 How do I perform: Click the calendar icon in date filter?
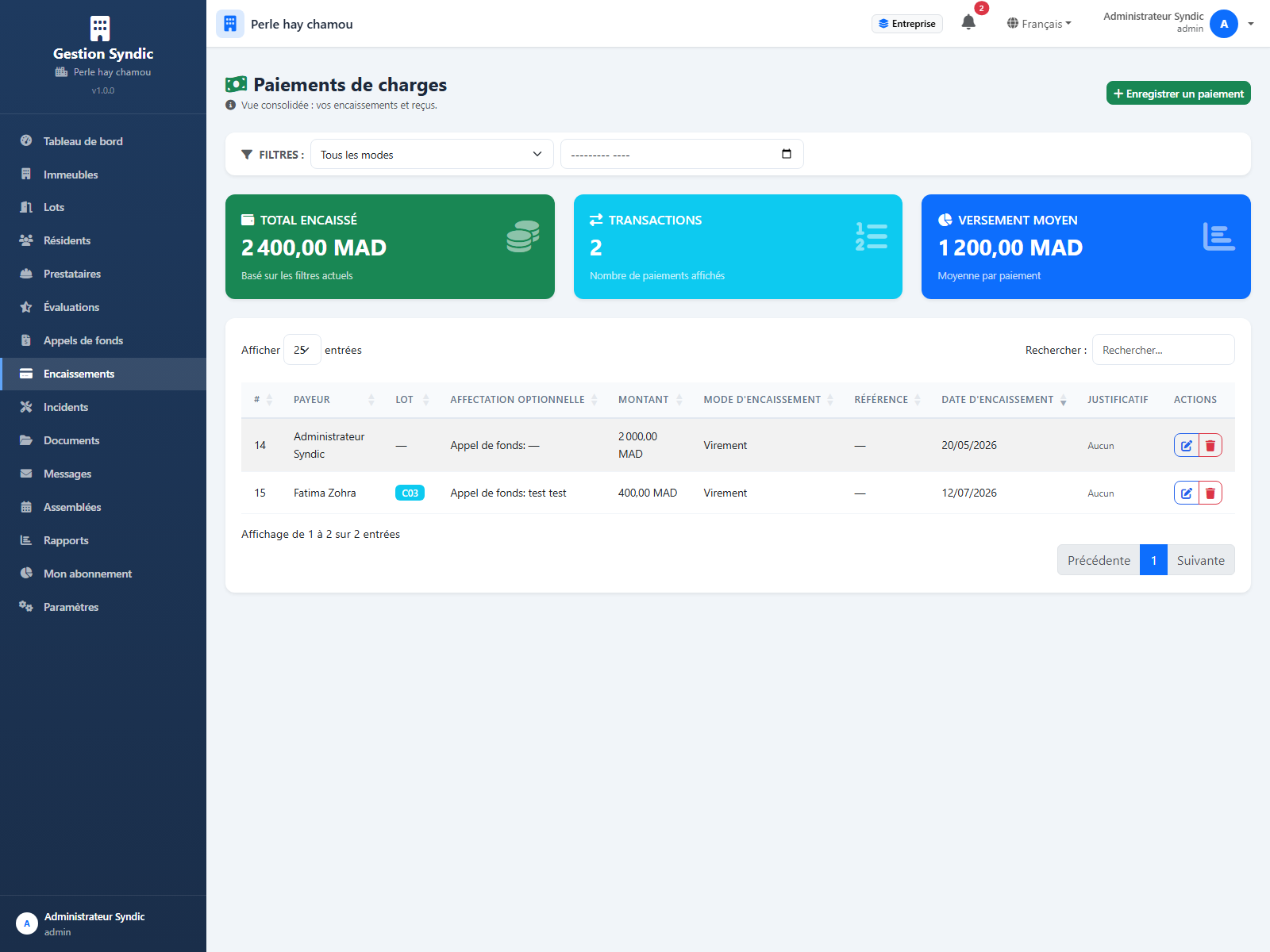click(787, 154)
